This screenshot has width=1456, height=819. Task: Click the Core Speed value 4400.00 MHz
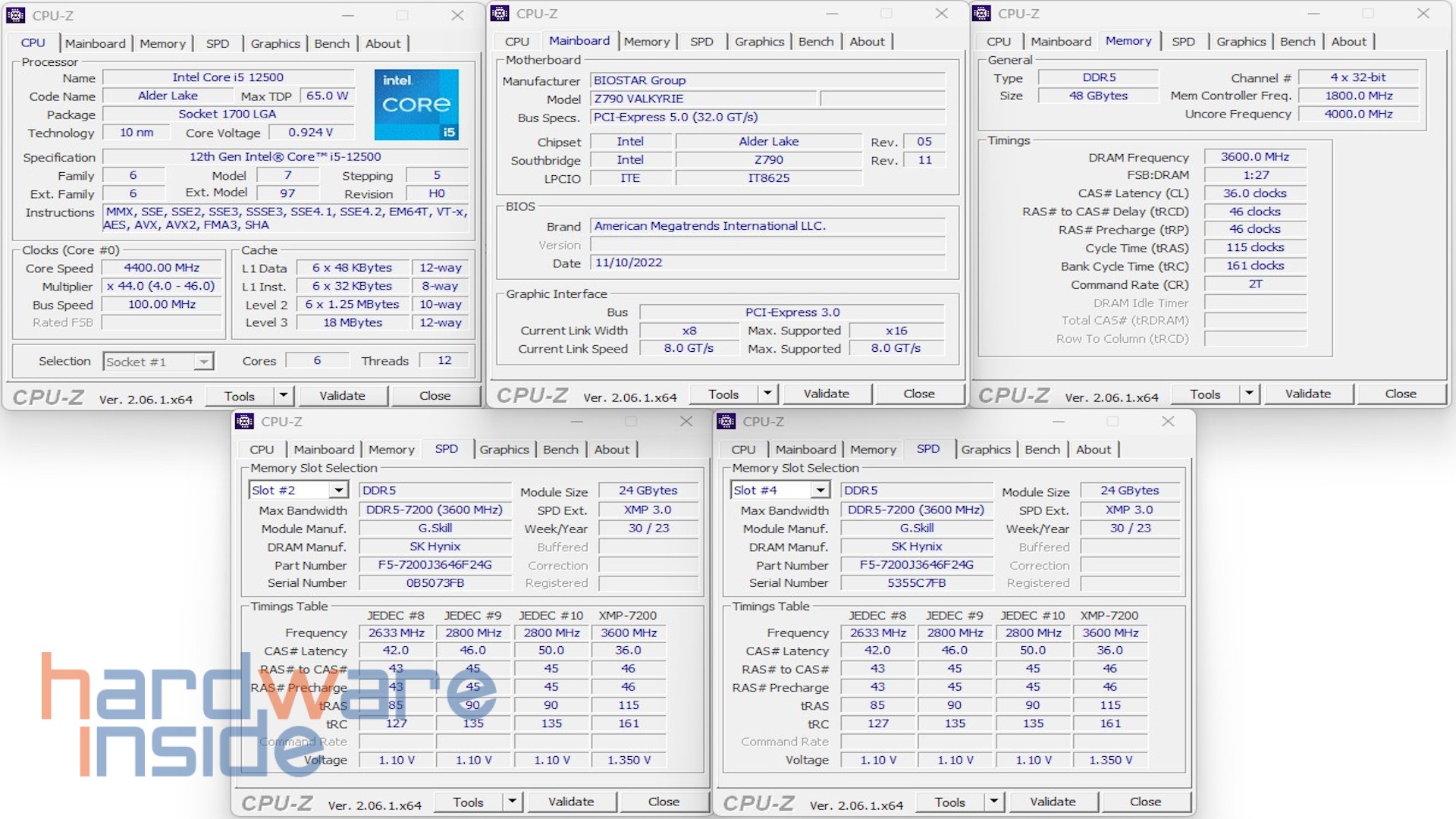(x=162, y=268)
